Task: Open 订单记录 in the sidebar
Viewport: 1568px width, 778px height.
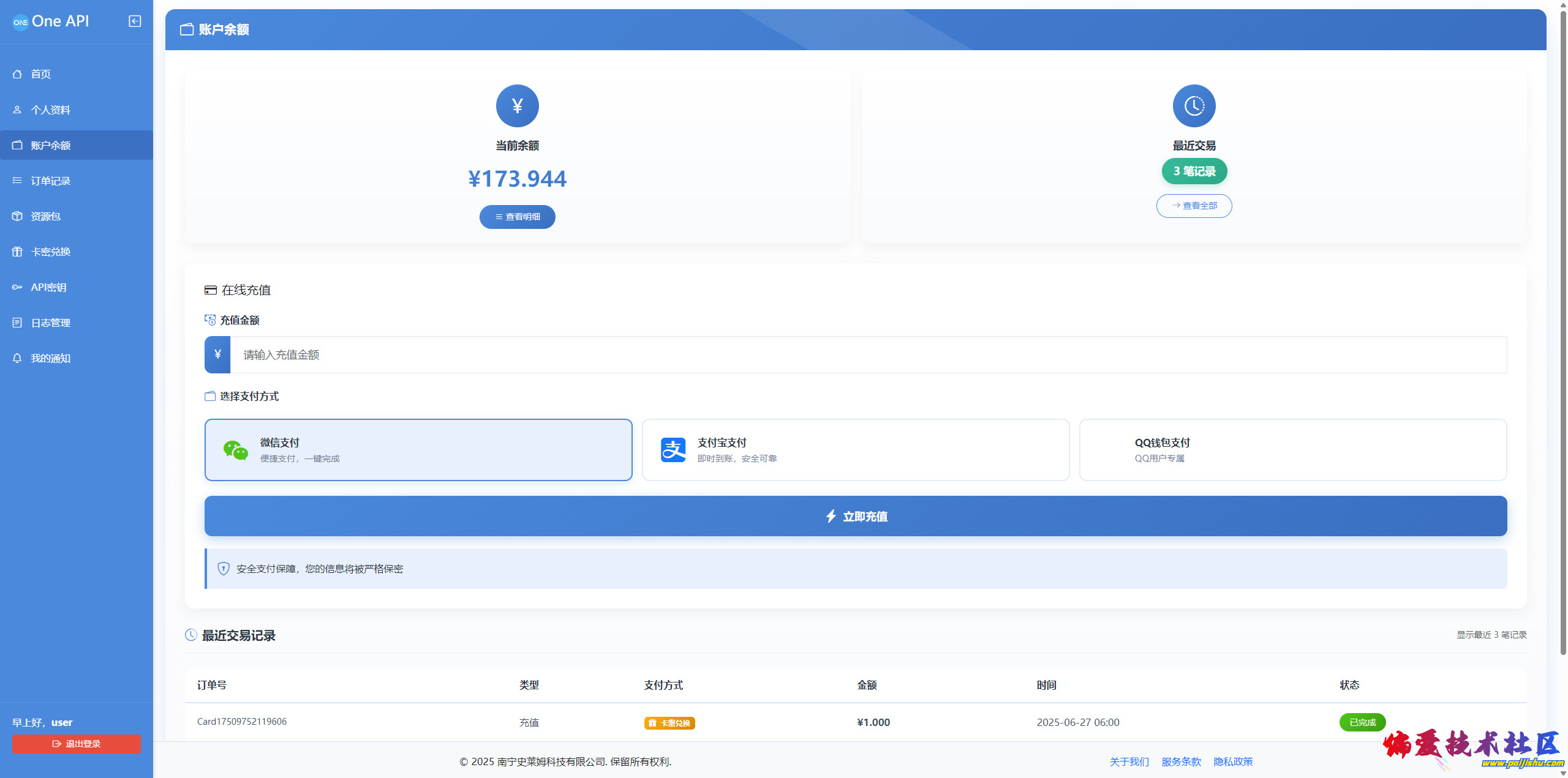Action: (x=51, y=181)
